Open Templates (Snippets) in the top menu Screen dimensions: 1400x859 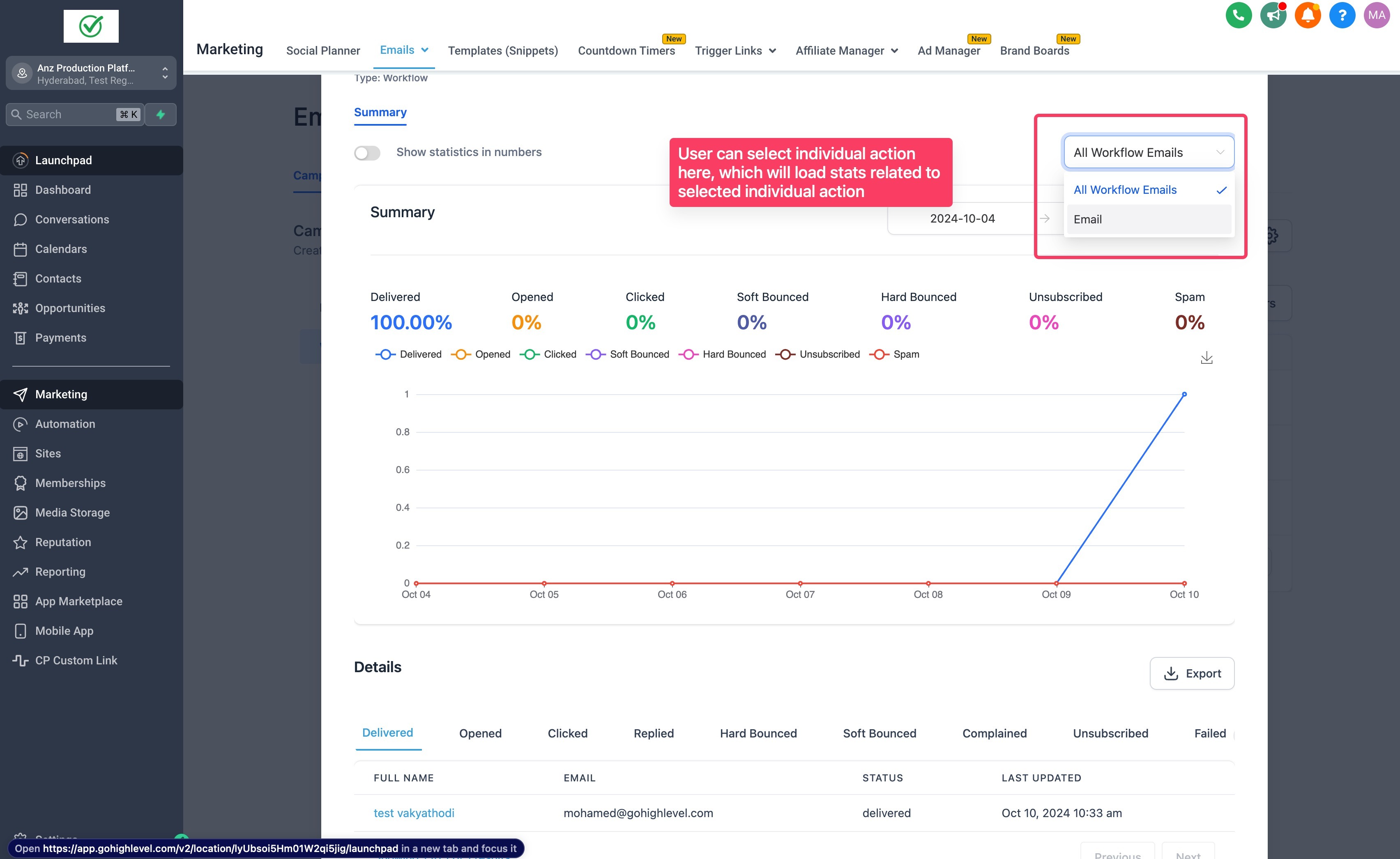tap(502, 51)
